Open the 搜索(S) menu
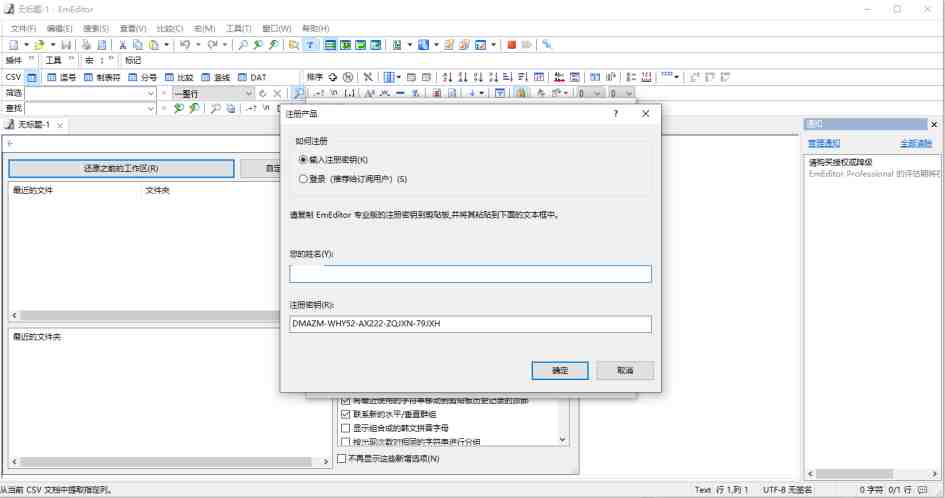Screen dimensions: 945x498 [x=96, y=28]
